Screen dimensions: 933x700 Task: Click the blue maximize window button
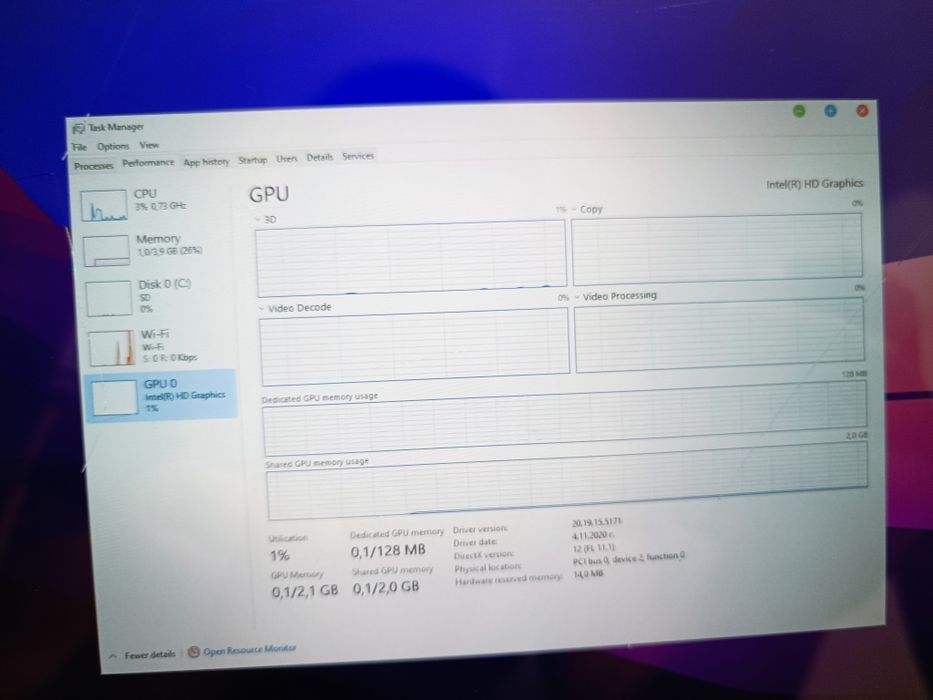(x=830, y=111)
